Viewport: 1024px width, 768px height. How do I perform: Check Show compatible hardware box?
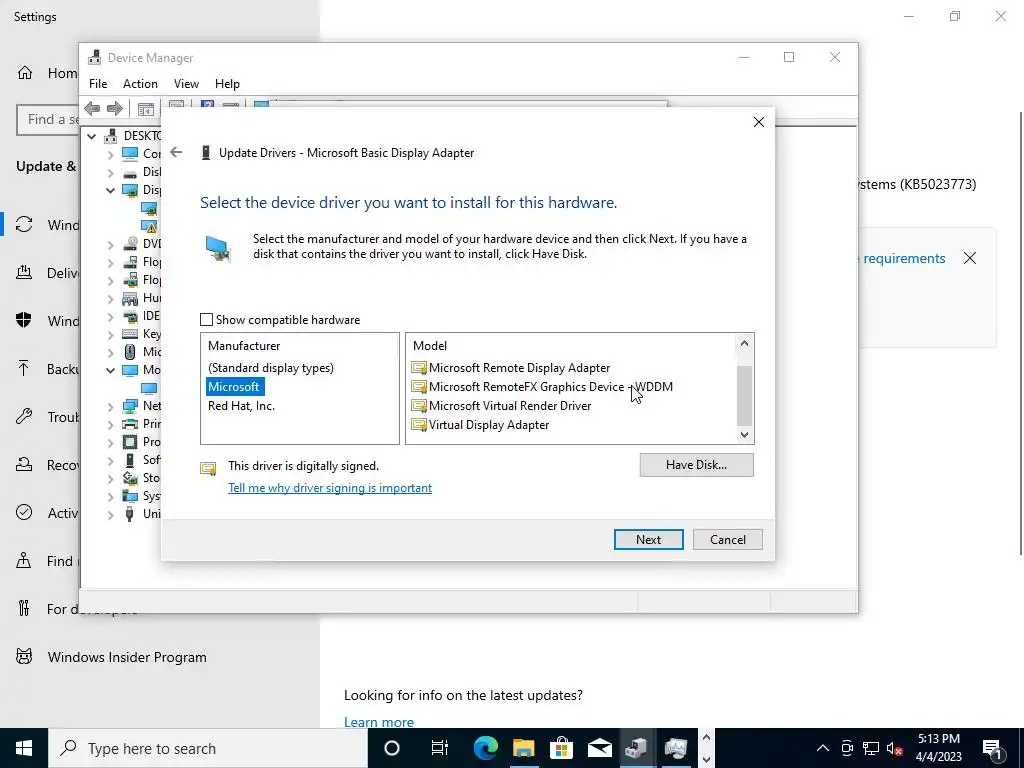point(206,319)
